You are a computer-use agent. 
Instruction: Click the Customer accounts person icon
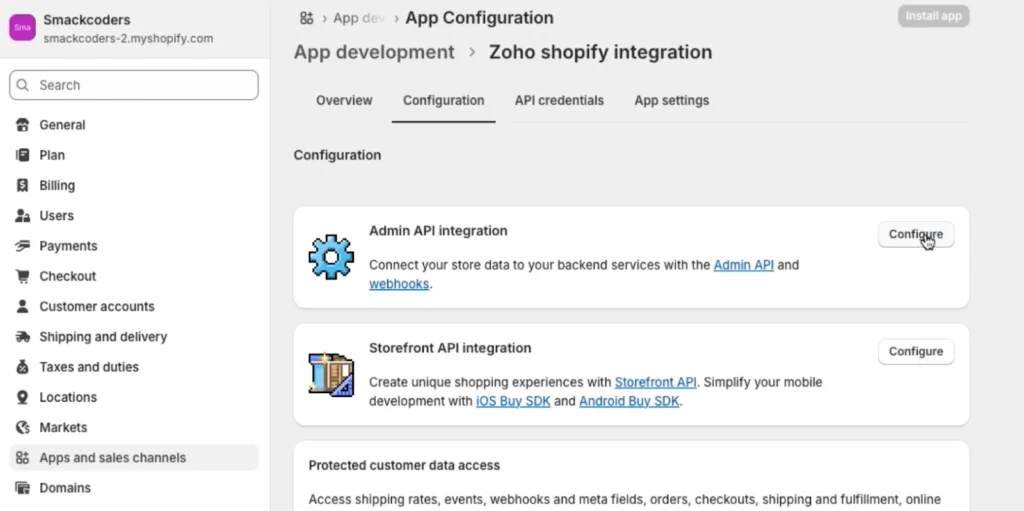pos(23,306)
